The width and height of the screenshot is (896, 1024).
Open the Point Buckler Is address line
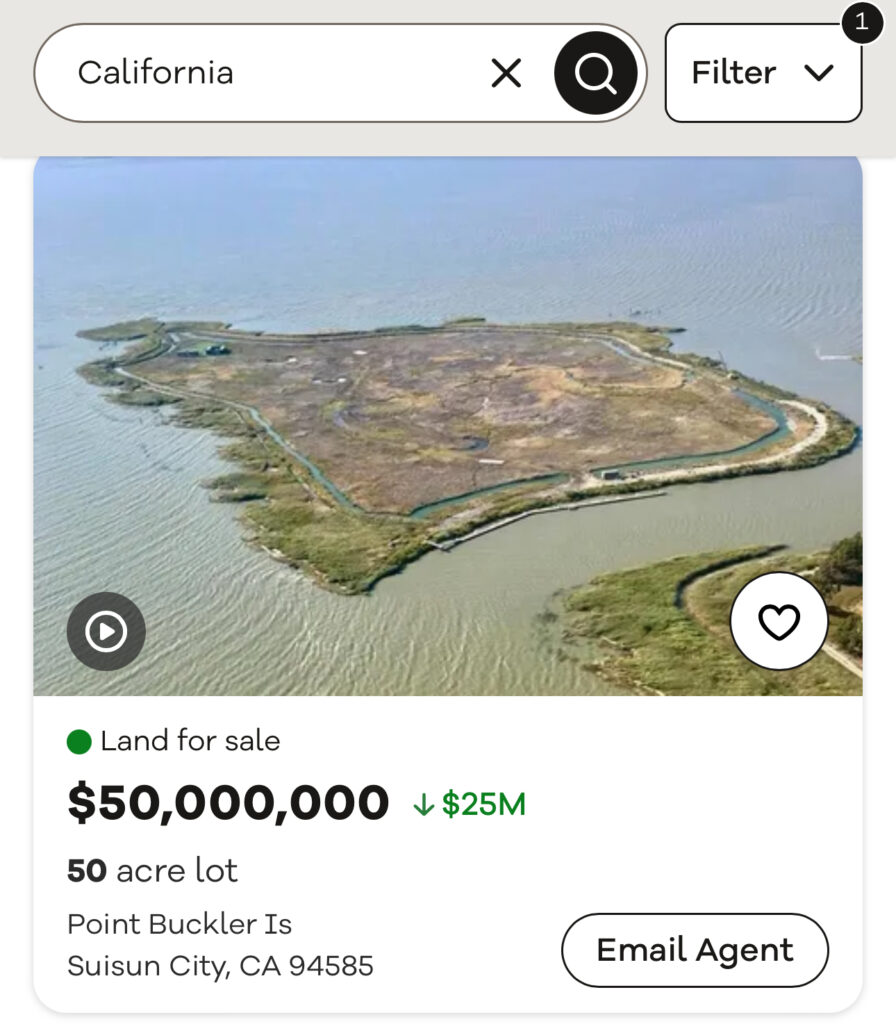tap(179, 924)
